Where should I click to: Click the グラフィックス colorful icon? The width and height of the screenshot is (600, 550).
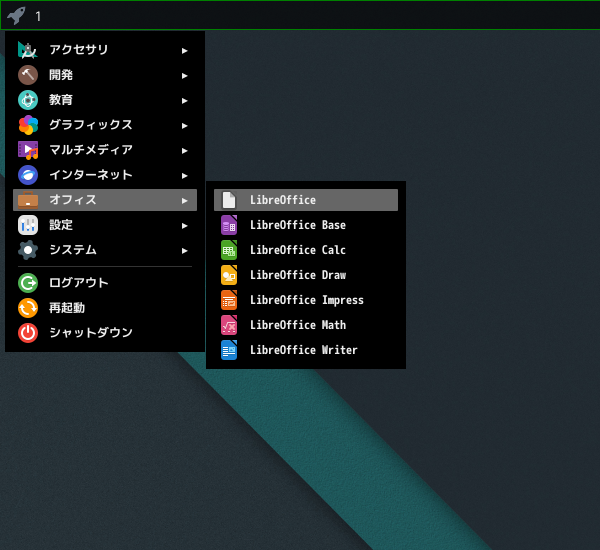[28, 125]
